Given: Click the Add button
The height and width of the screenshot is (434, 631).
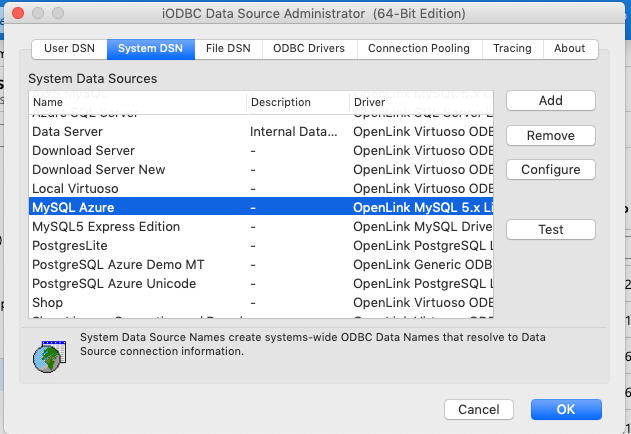Looking at the screenshot, I should tap(550, 101).
